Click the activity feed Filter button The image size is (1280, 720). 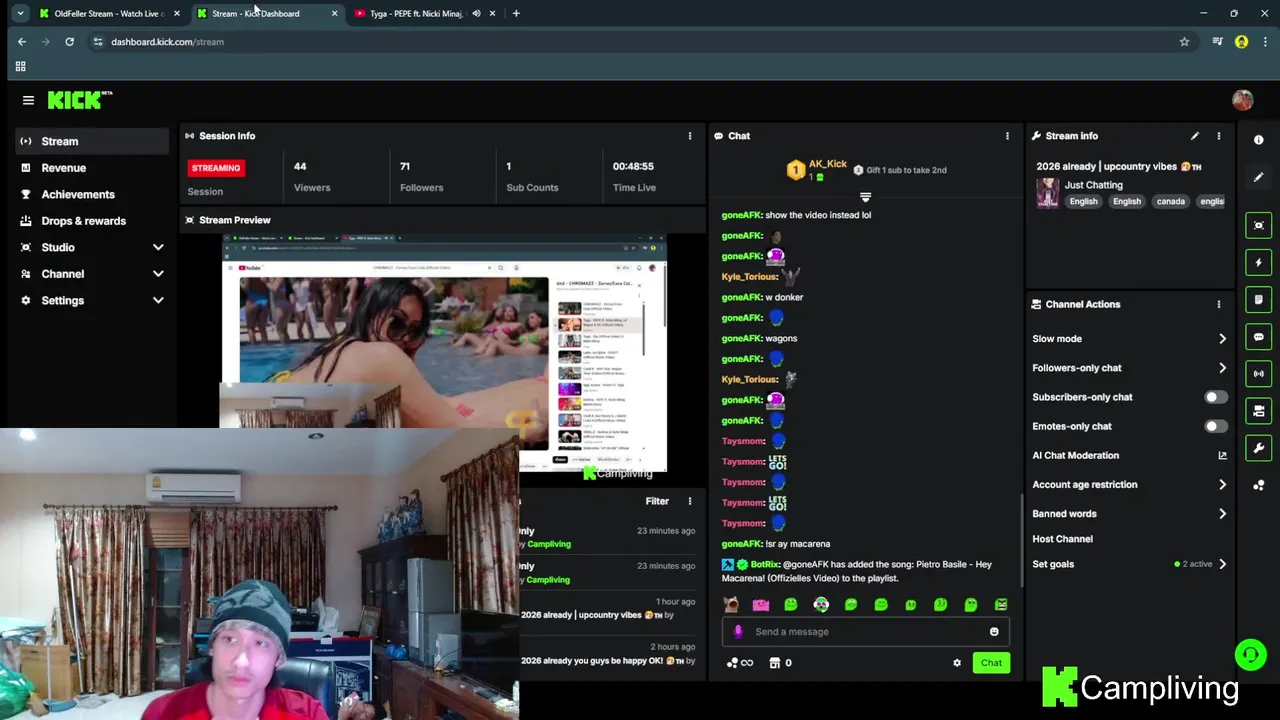(657, 501)
